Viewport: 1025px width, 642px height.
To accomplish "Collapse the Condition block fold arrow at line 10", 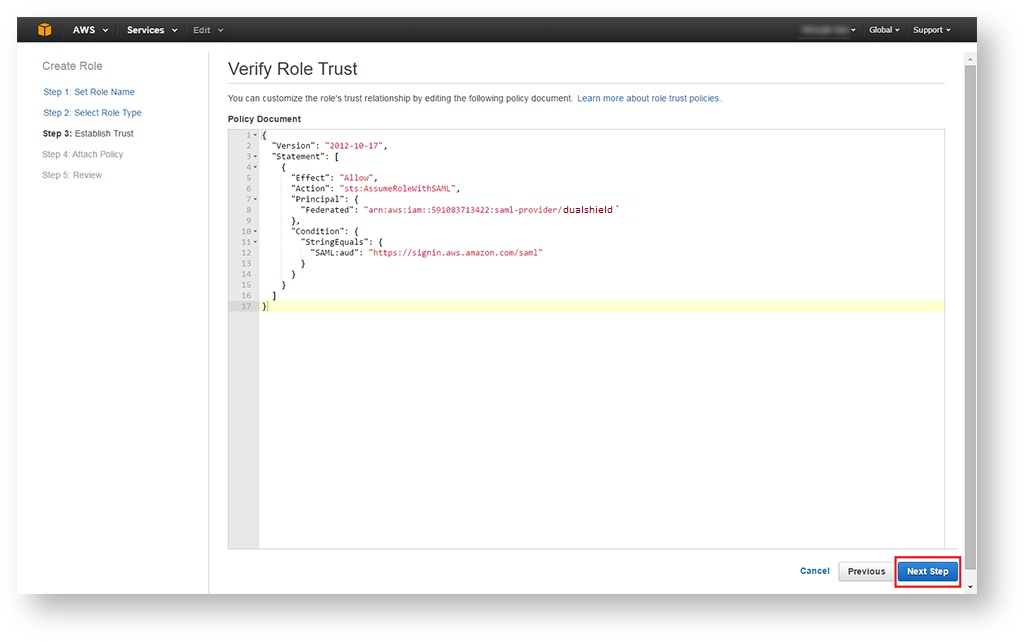I will click(x=255, y=231).
